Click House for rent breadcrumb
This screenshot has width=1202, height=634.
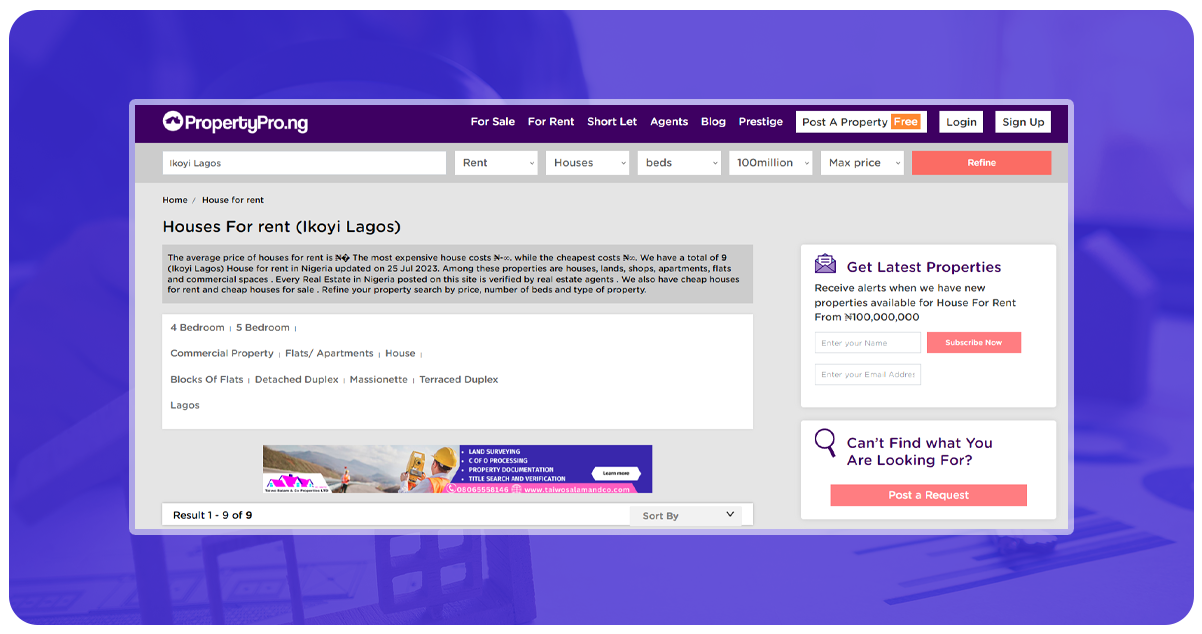point(233,200)
